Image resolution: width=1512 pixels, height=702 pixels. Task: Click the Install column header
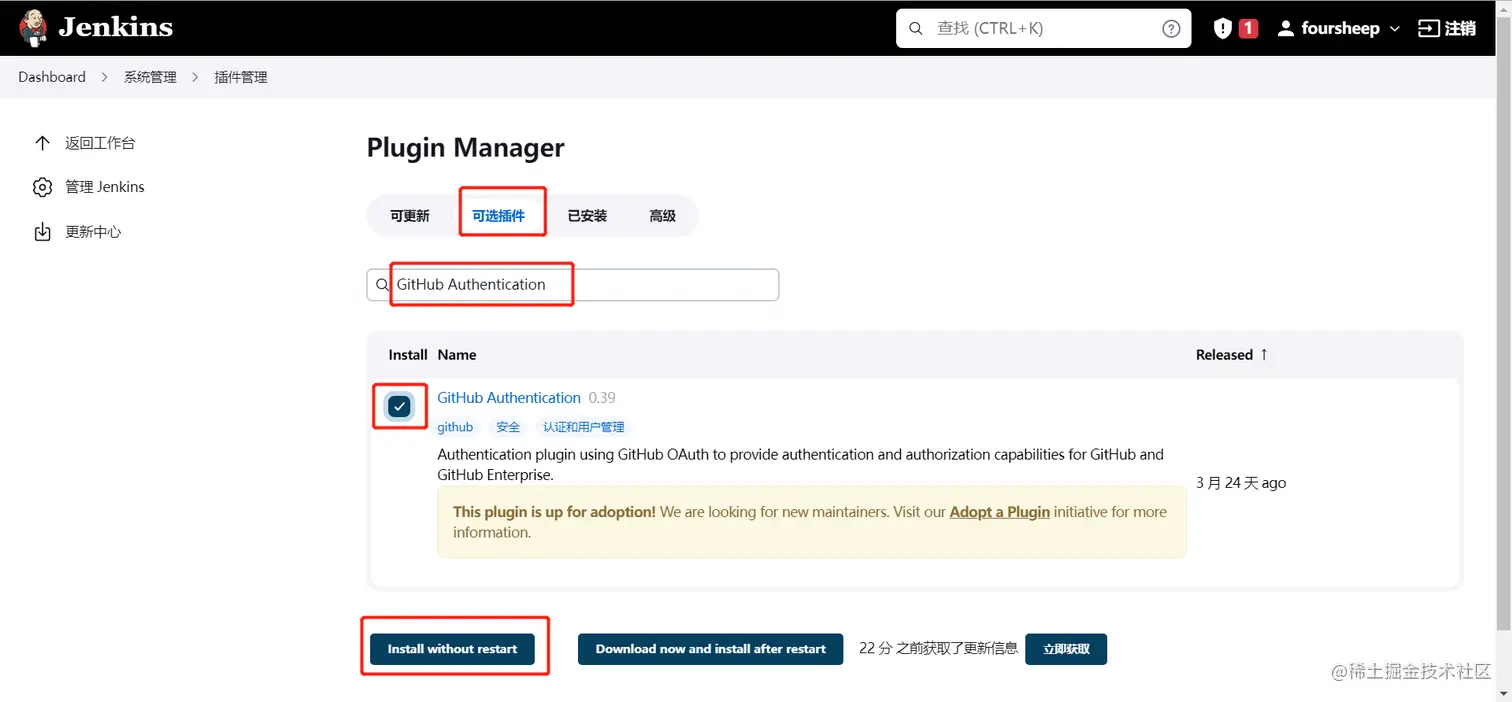click(408, 355)
